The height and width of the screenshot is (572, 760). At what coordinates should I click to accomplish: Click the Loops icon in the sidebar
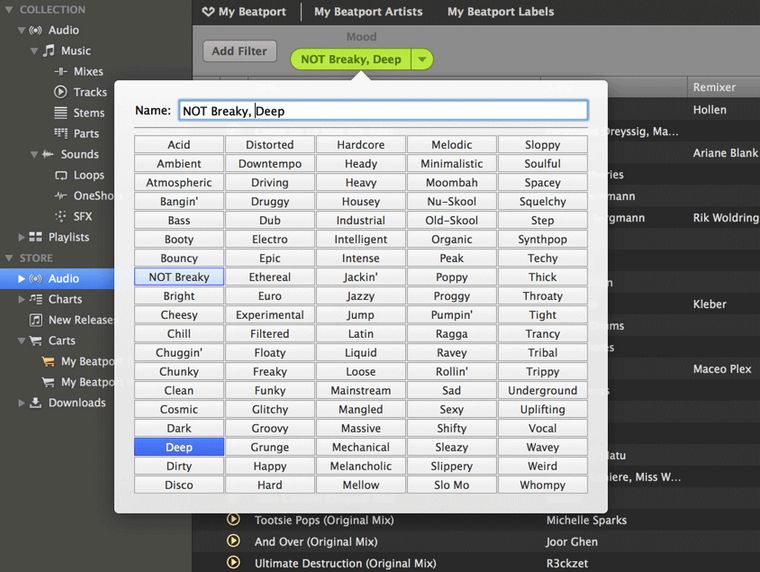coord(61,175)
